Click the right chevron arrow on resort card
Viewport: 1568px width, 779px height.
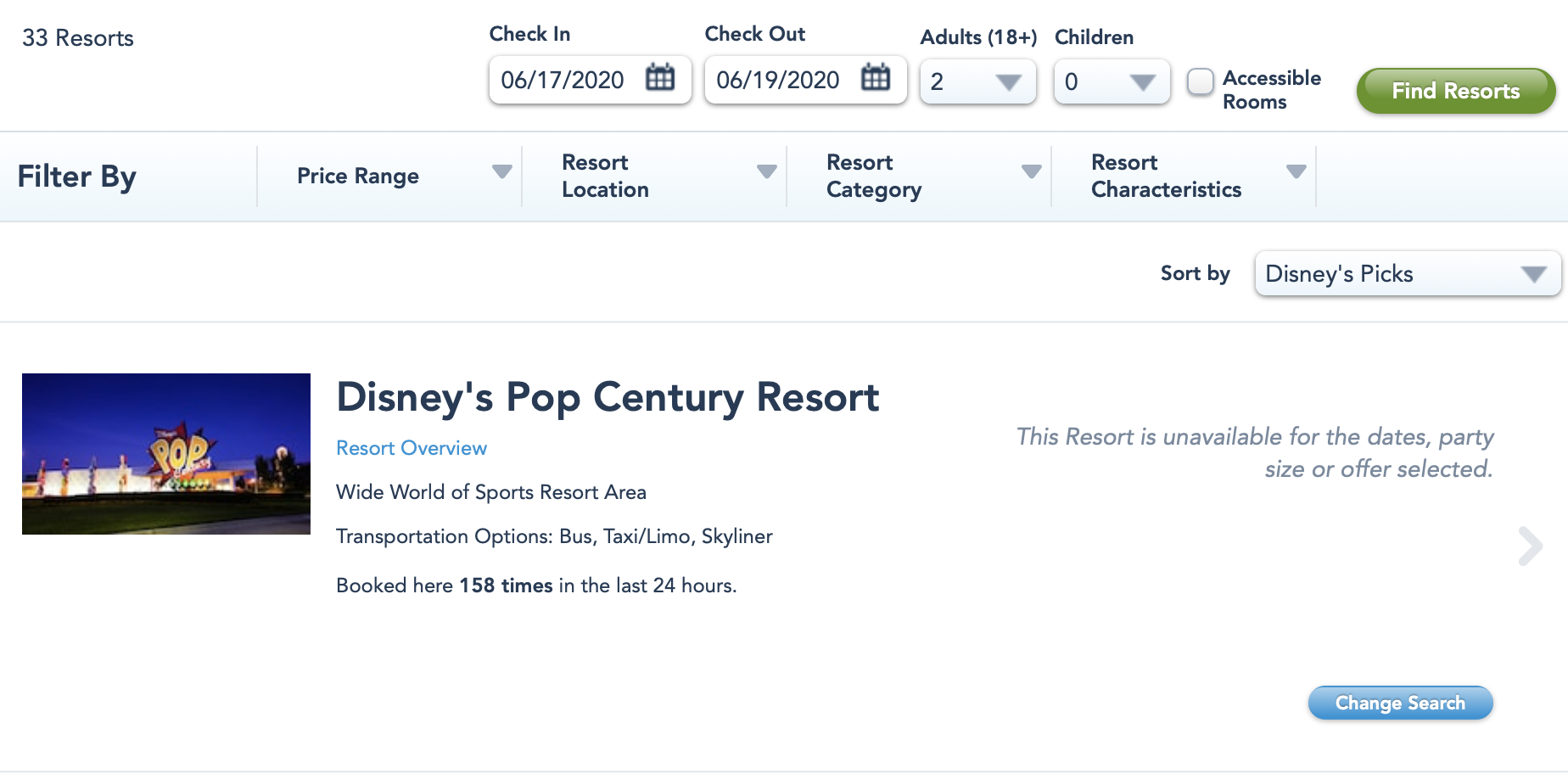[1530, 546]
